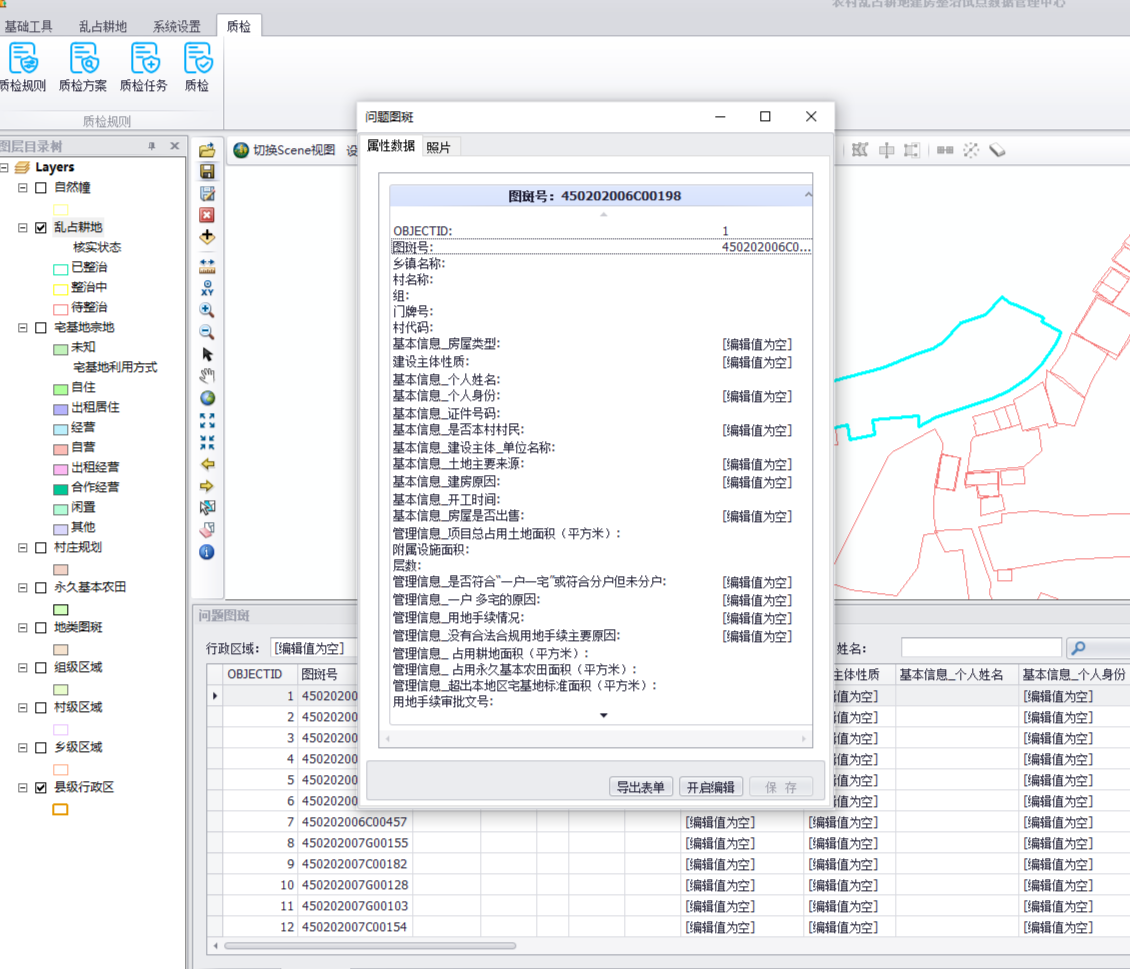Collapse the 永久基本农田 layer tree node
The width and height of the screenshot is (1130, 969).
tap(22, 588)
